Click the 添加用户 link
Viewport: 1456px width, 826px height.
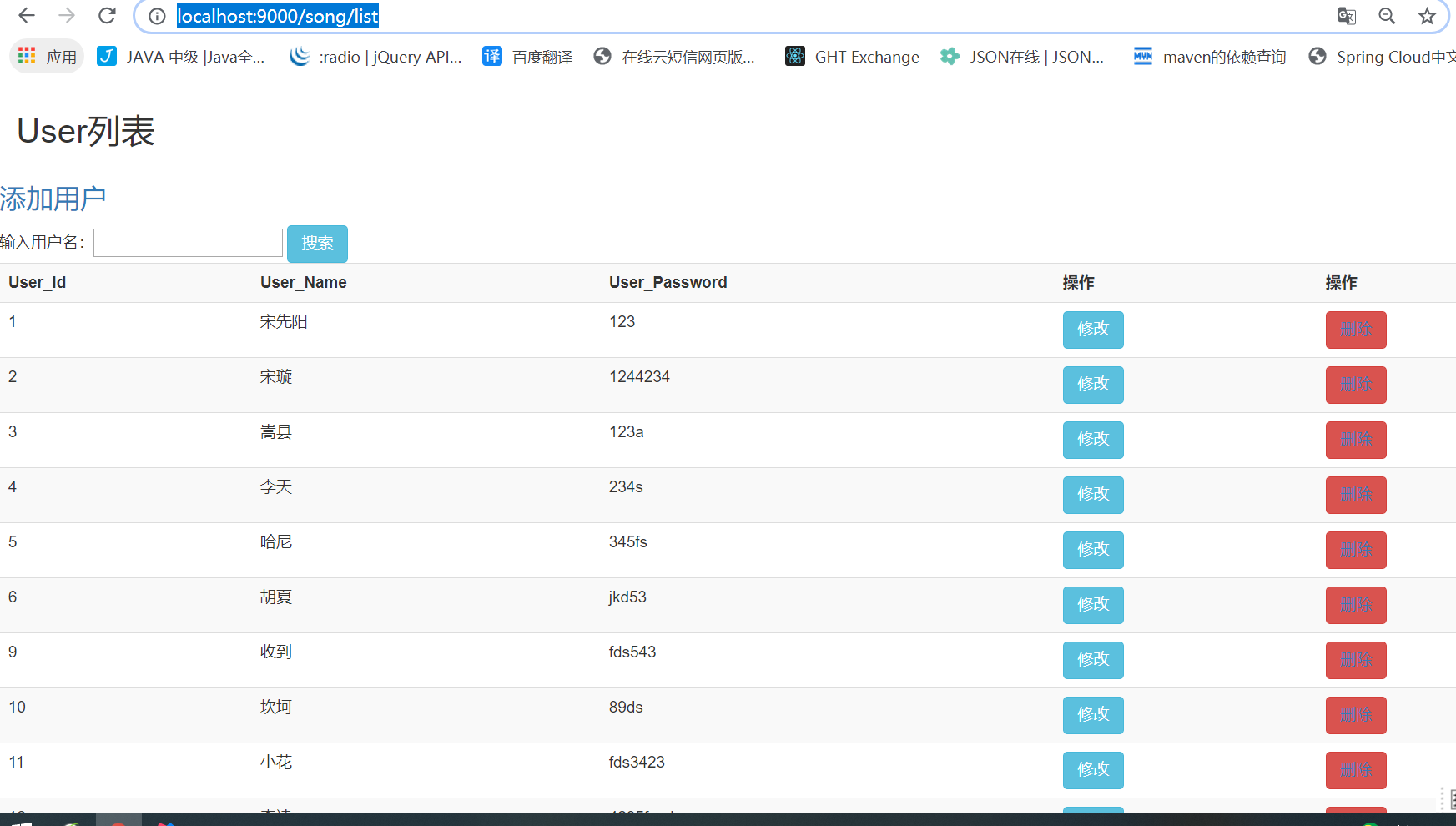point(53,199)
